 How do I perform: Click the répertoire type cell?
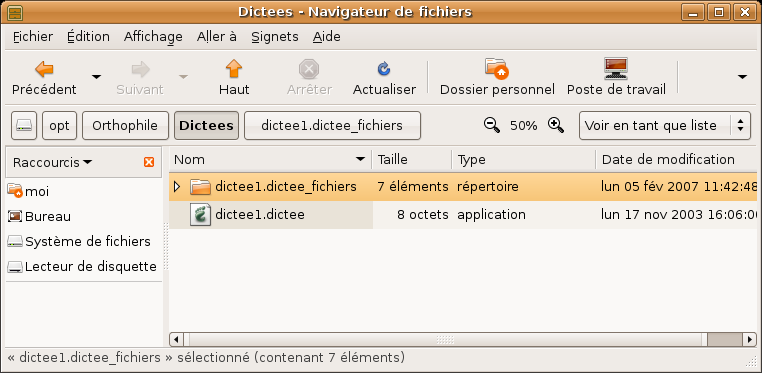coord(488,186)
